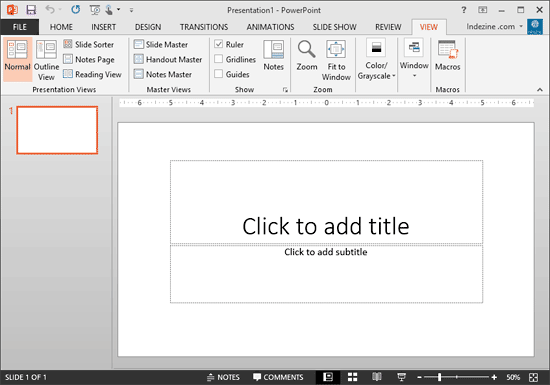Toggle NOTES in status bar
The image size is (550, 385).
[x=223, y=377]
